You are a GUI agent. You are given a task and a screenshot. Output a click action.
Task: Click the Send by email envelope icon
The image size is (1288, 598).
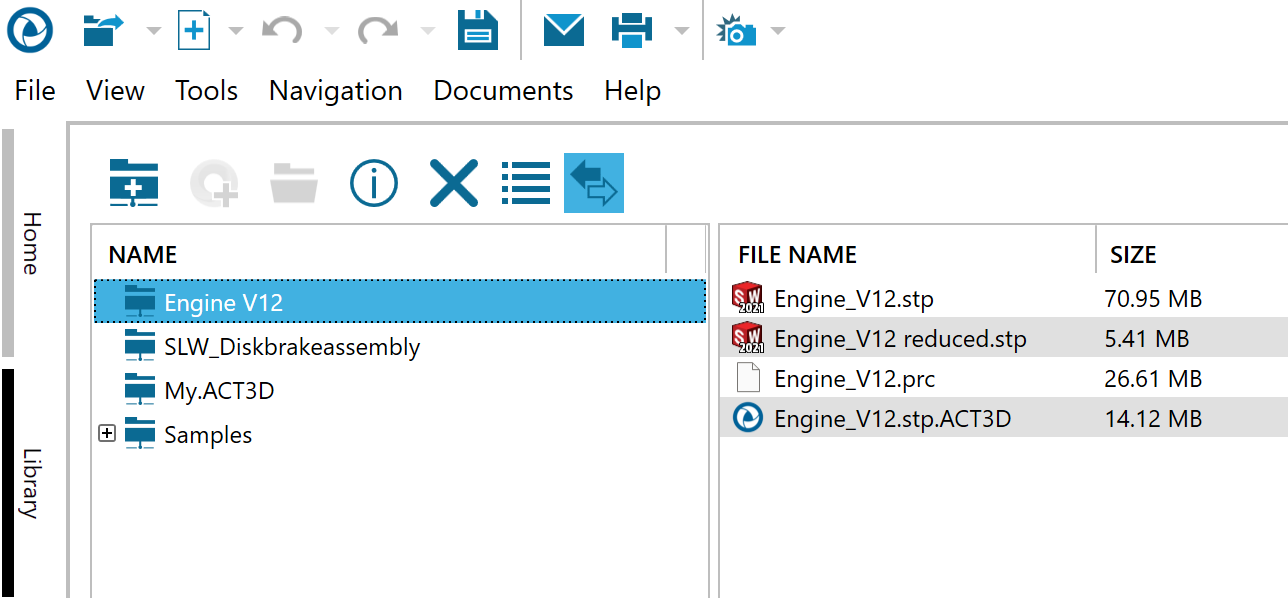pos(564,30)
